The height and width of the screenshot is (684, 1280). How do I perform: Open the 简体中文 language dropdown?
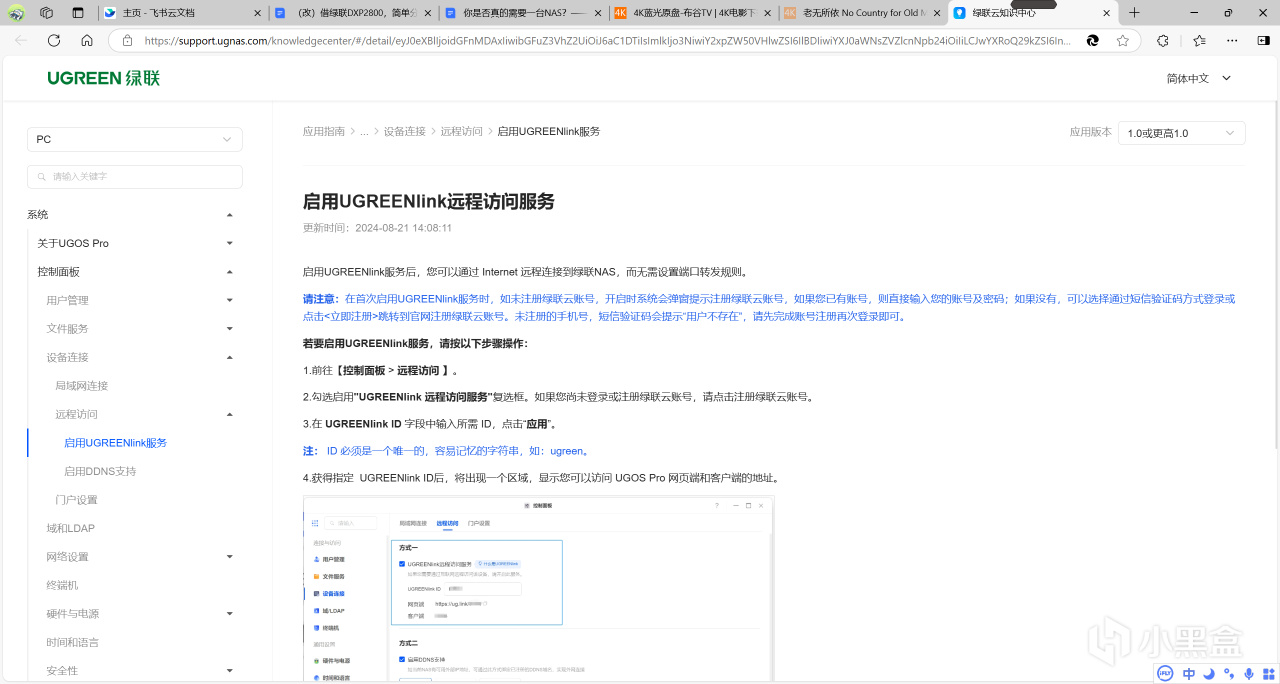(1199, 78)
